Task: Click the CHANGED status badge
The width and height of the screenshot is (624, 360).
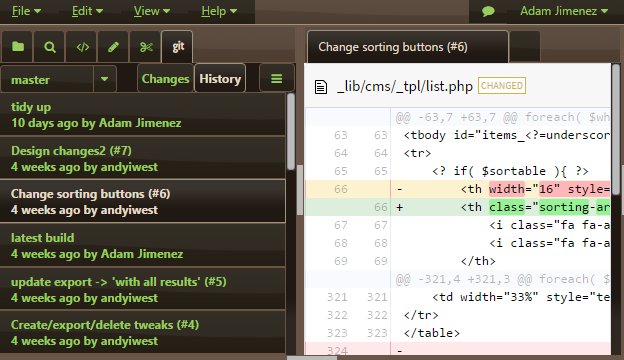Action: pos(502,86)
